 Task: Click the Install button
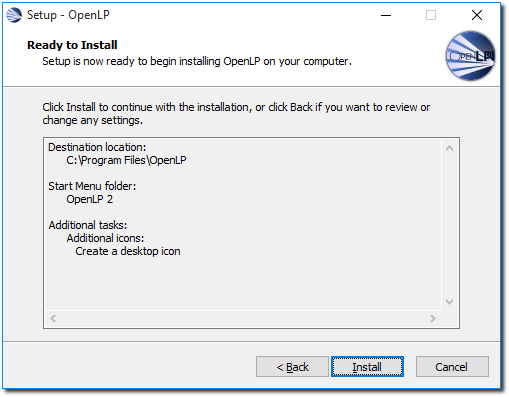(367, 367)
